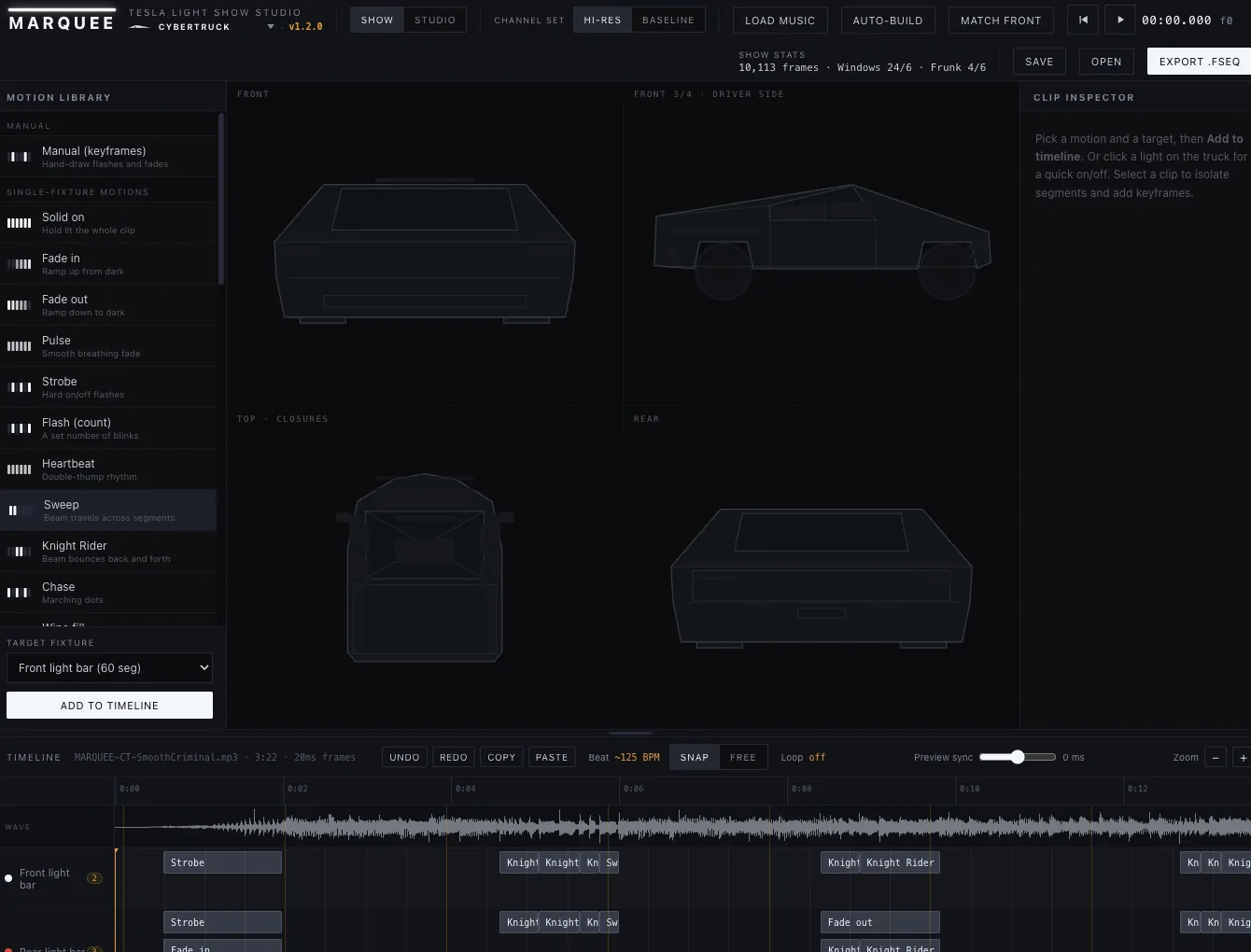1251x952 pixels.
Task: Select the Strobe motion in library
Action: pyautogui.click(x=108, y=387)
